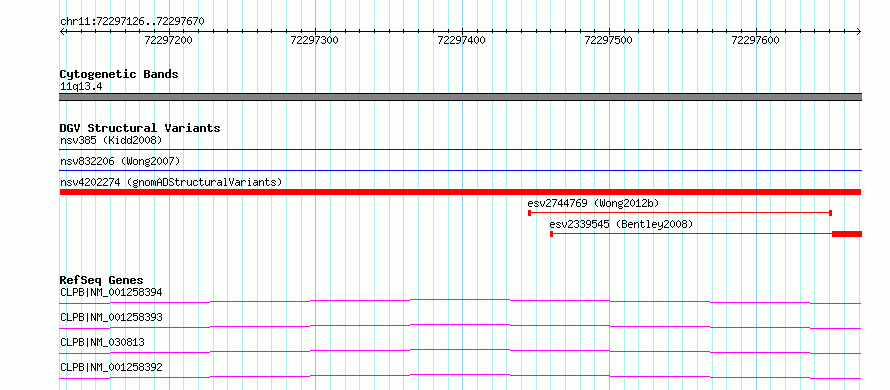Image resolution: width=890 pixels, height=390 pixels.
Task: Click the chr11:72297126..72297670 coordinate label
Action: pyautogui.click(x=132, y=22)
